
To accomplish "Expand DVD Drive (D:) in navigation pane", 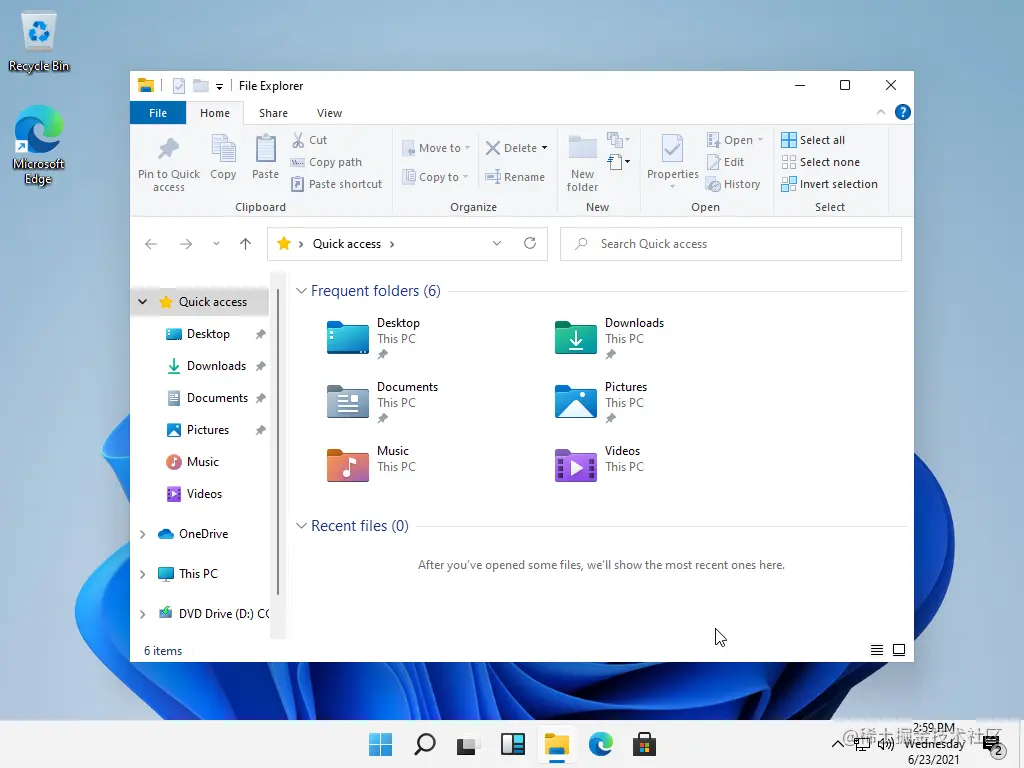I will click(x=142, y=614).
